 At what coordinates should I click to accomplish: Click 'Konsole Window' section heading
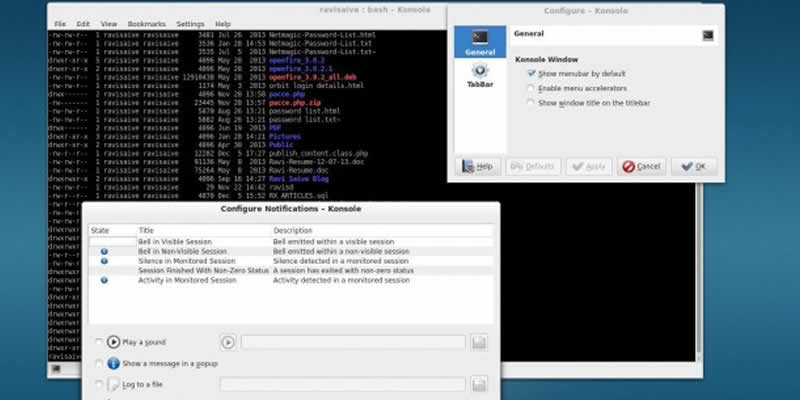546,60
